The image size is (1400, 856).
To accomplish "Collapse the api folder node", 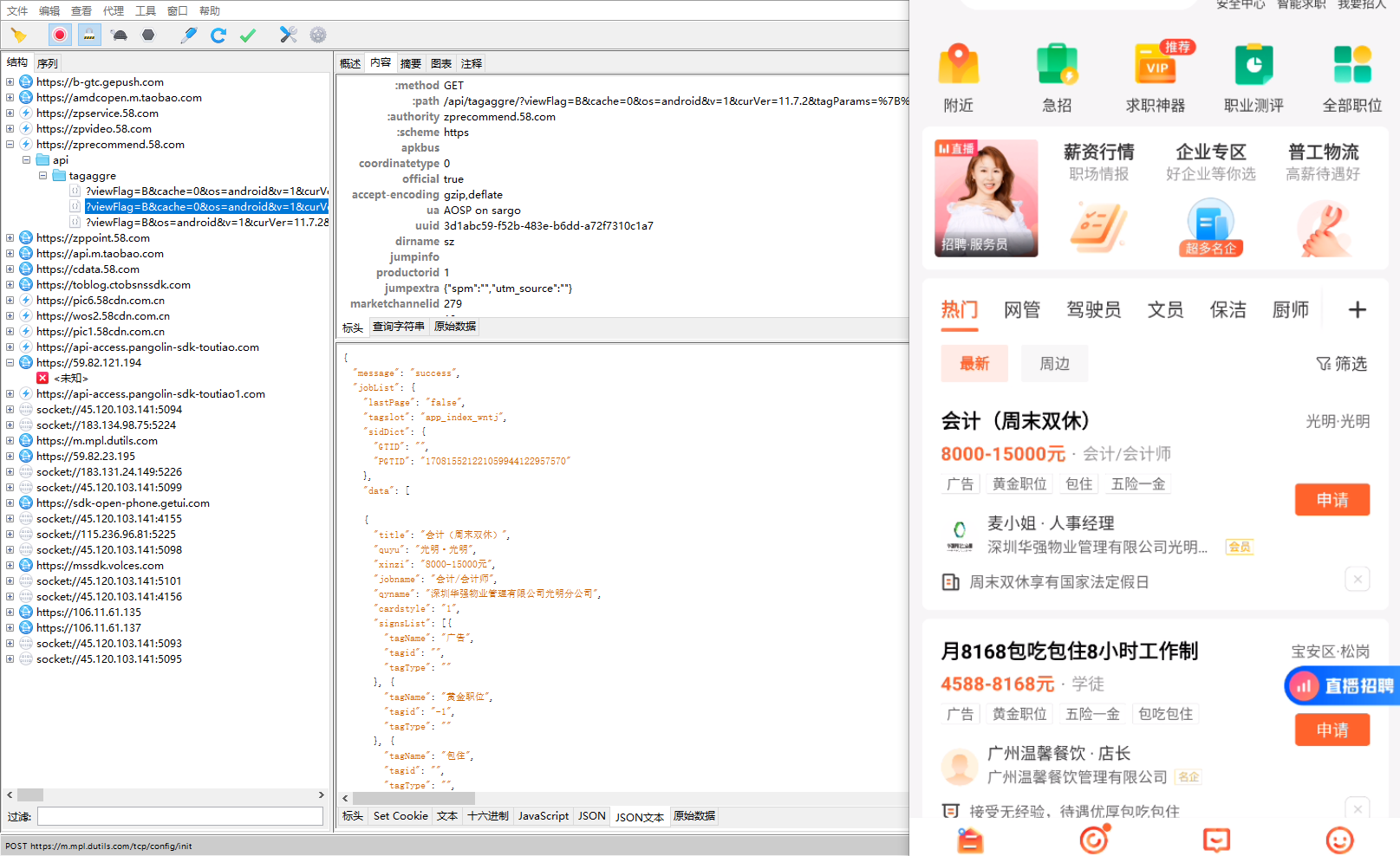I will tap(26, 160).
